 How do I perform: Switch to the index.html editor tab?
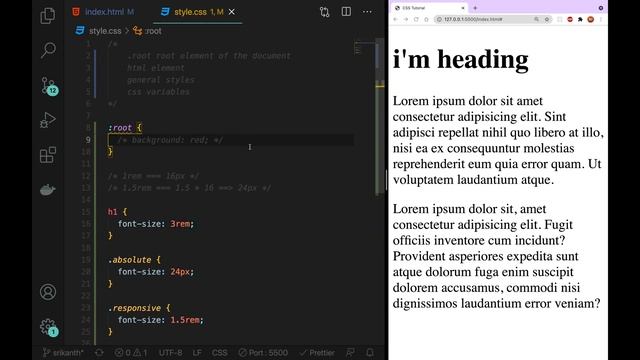(103, 12)
